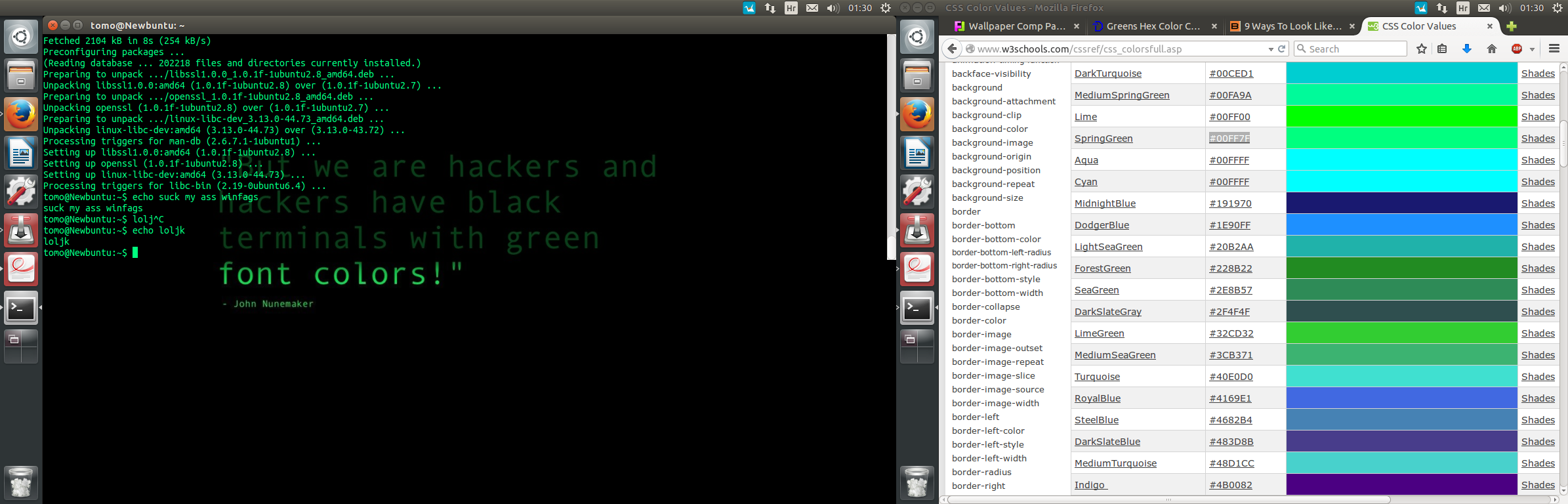Expand the URL bar history dropdown
1568x504 pixels.
click(1271, 49)
